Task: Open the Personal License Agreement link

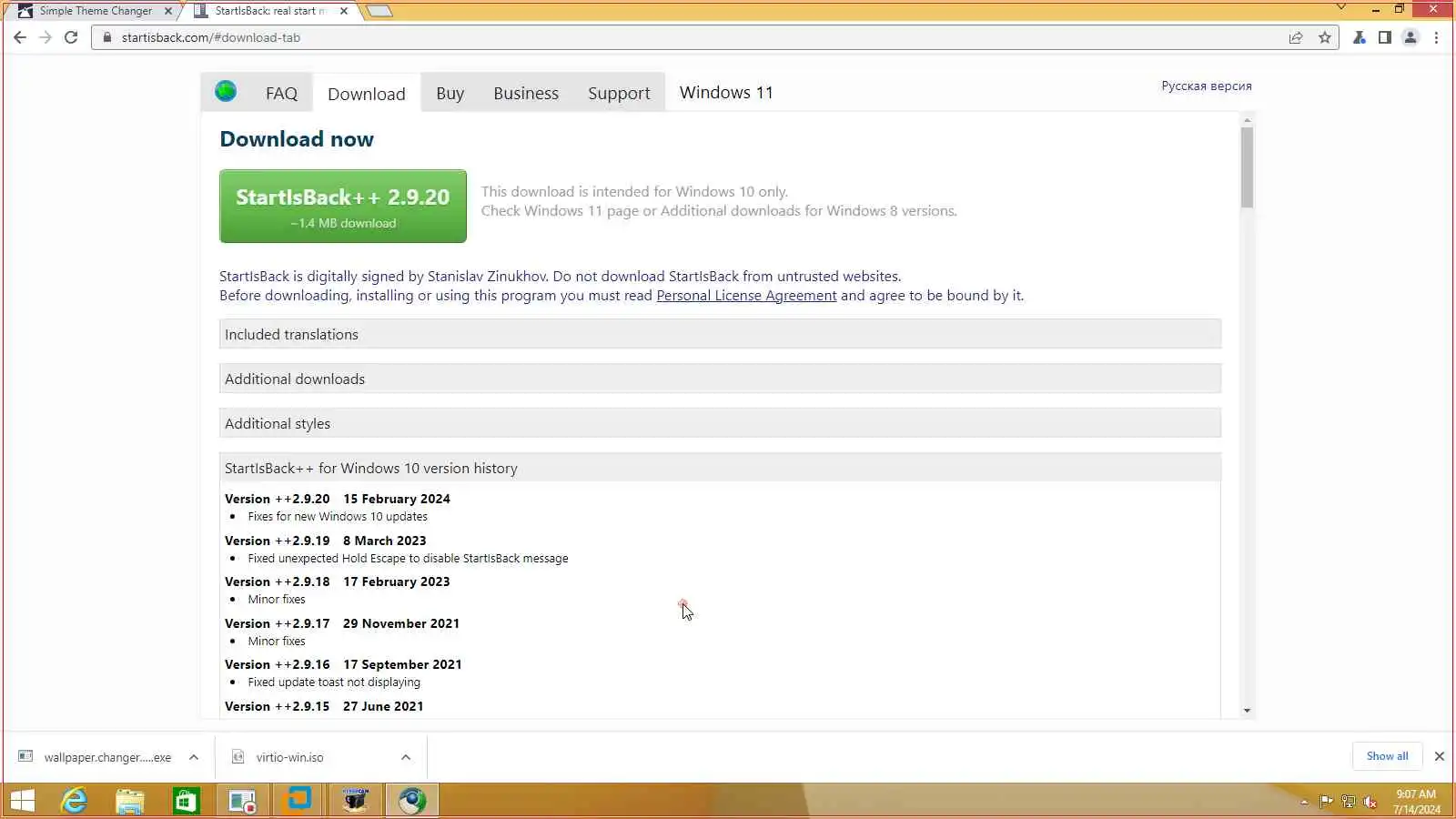Action: [746, 296]
